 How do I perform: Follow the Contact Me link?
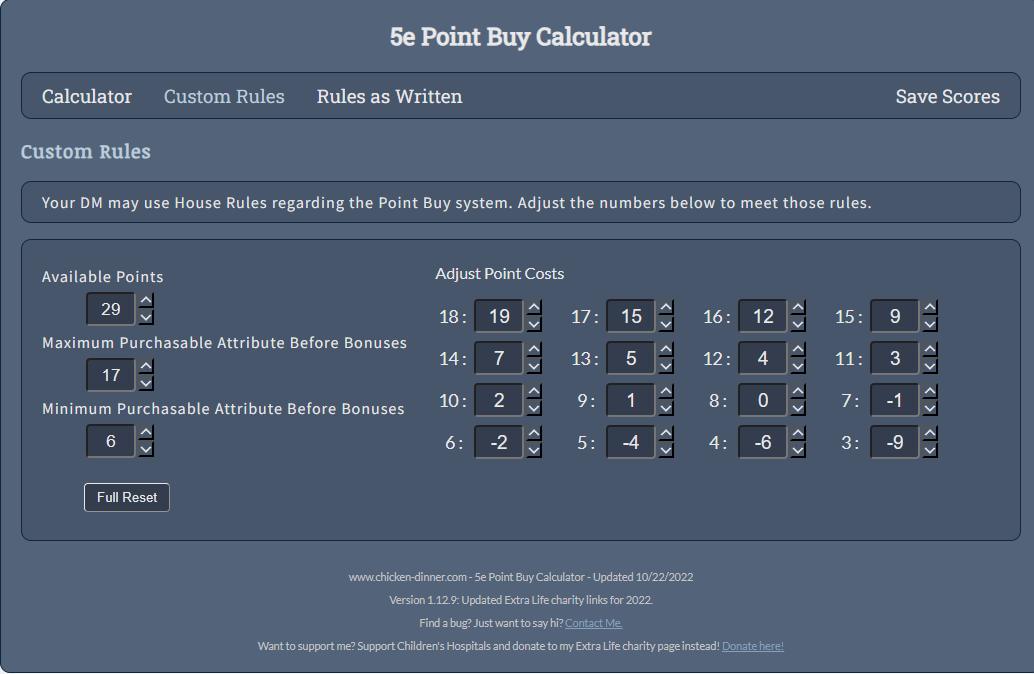pos(593,623)
